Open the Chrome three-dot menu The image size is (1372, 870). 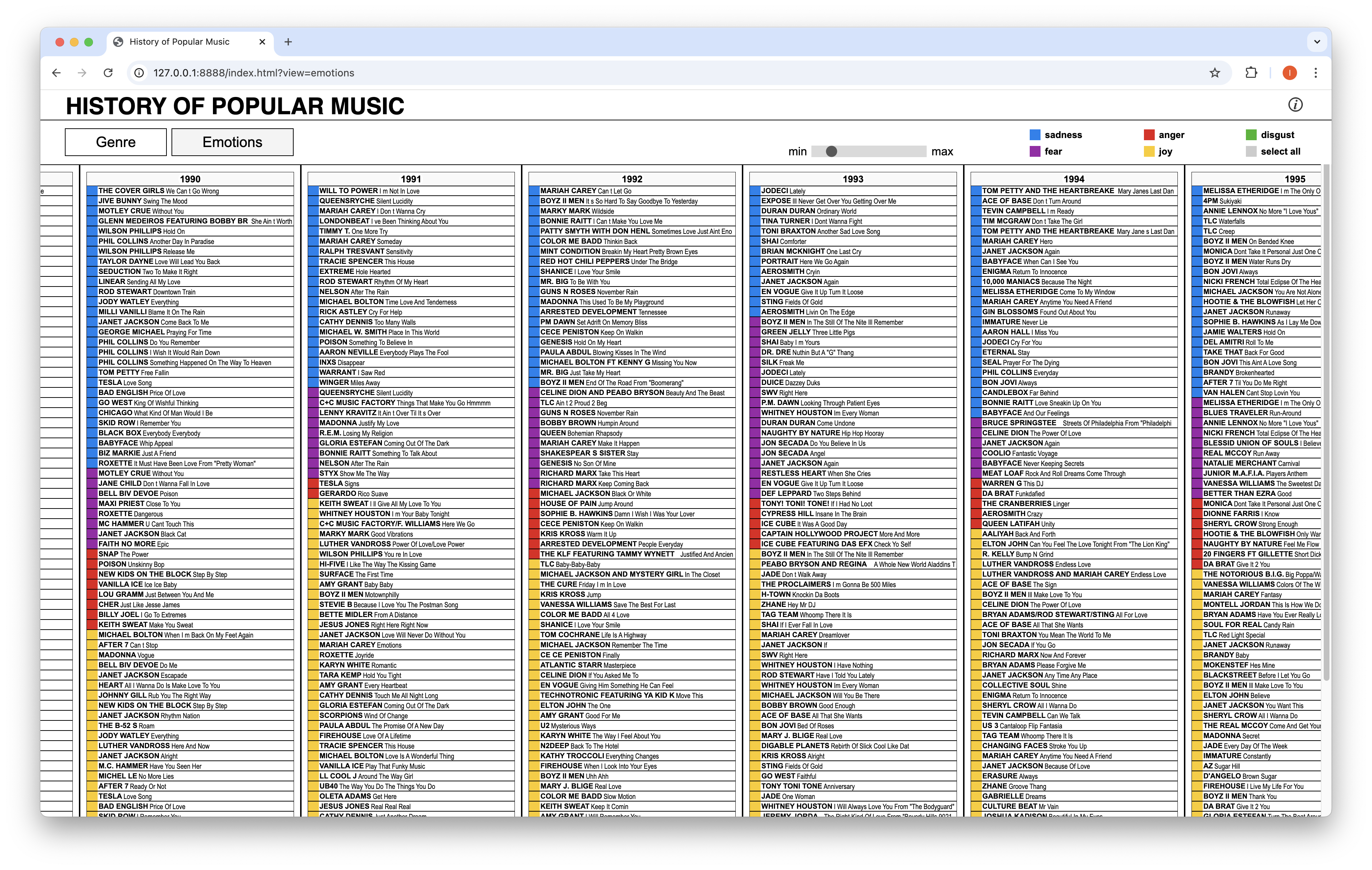coord(1315,73)
